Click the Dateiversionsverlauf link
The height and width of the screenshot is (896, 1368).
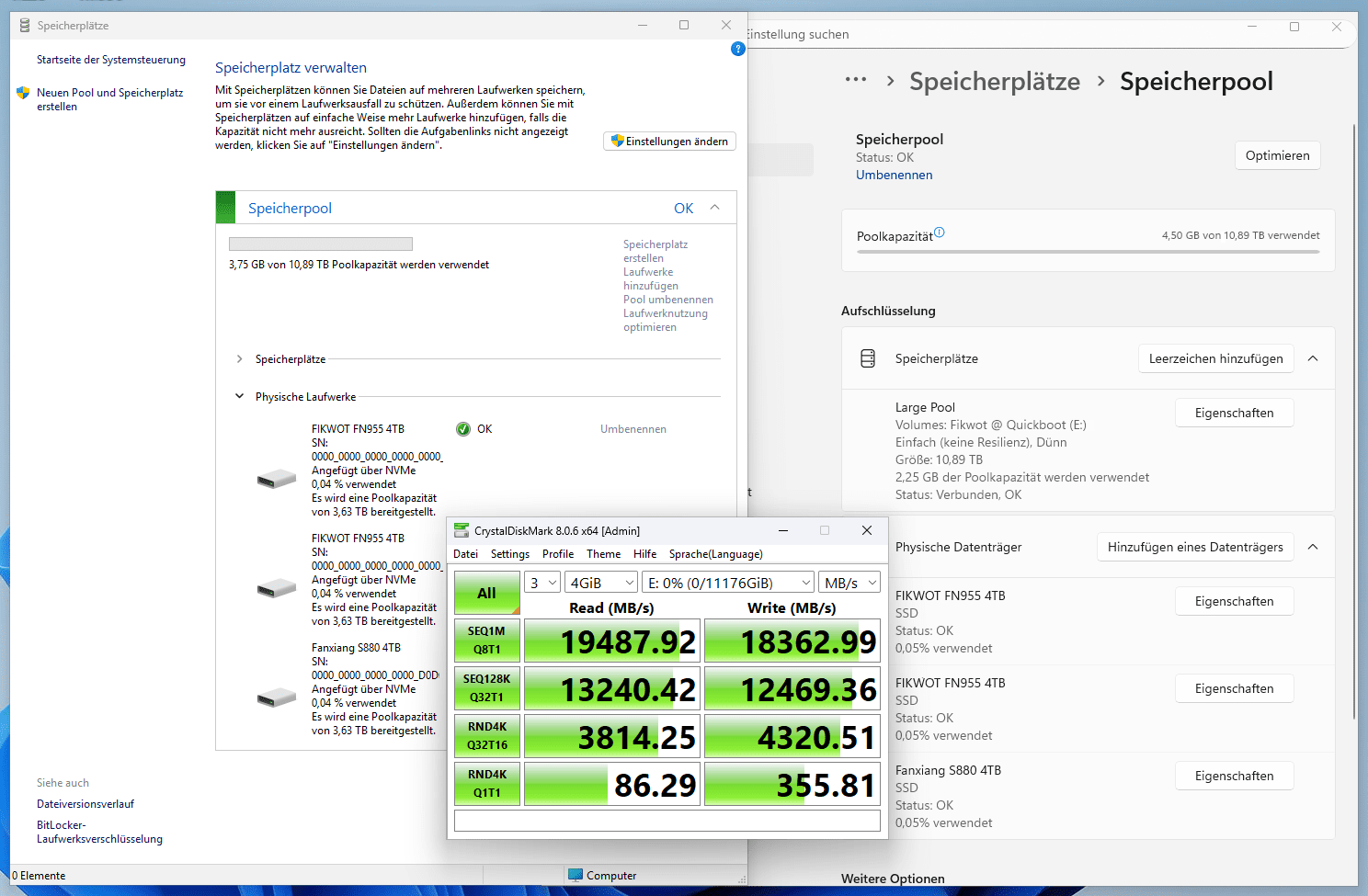pos(85,804)
